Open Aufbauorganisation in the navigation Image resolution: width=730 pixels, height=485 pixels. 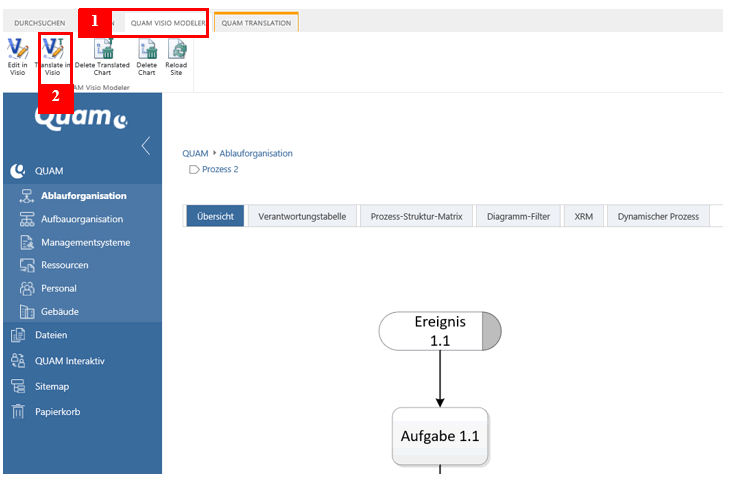click(82, 219)
